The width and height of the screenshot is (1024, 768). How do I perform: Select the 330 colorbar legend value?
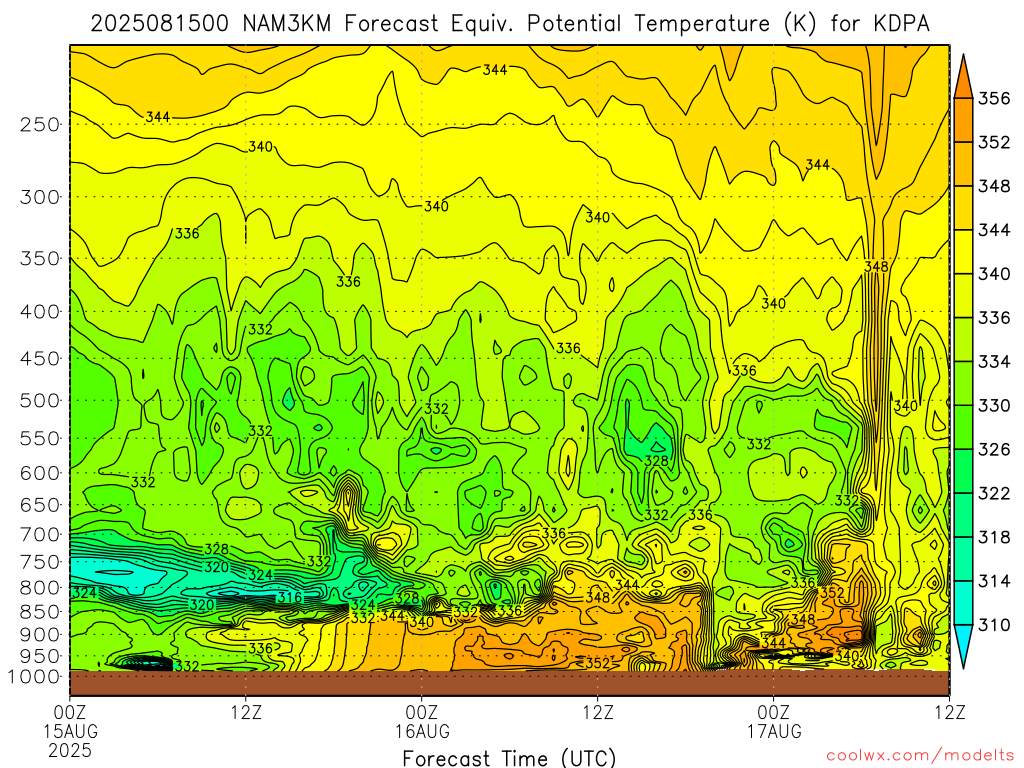pos(993,406)
